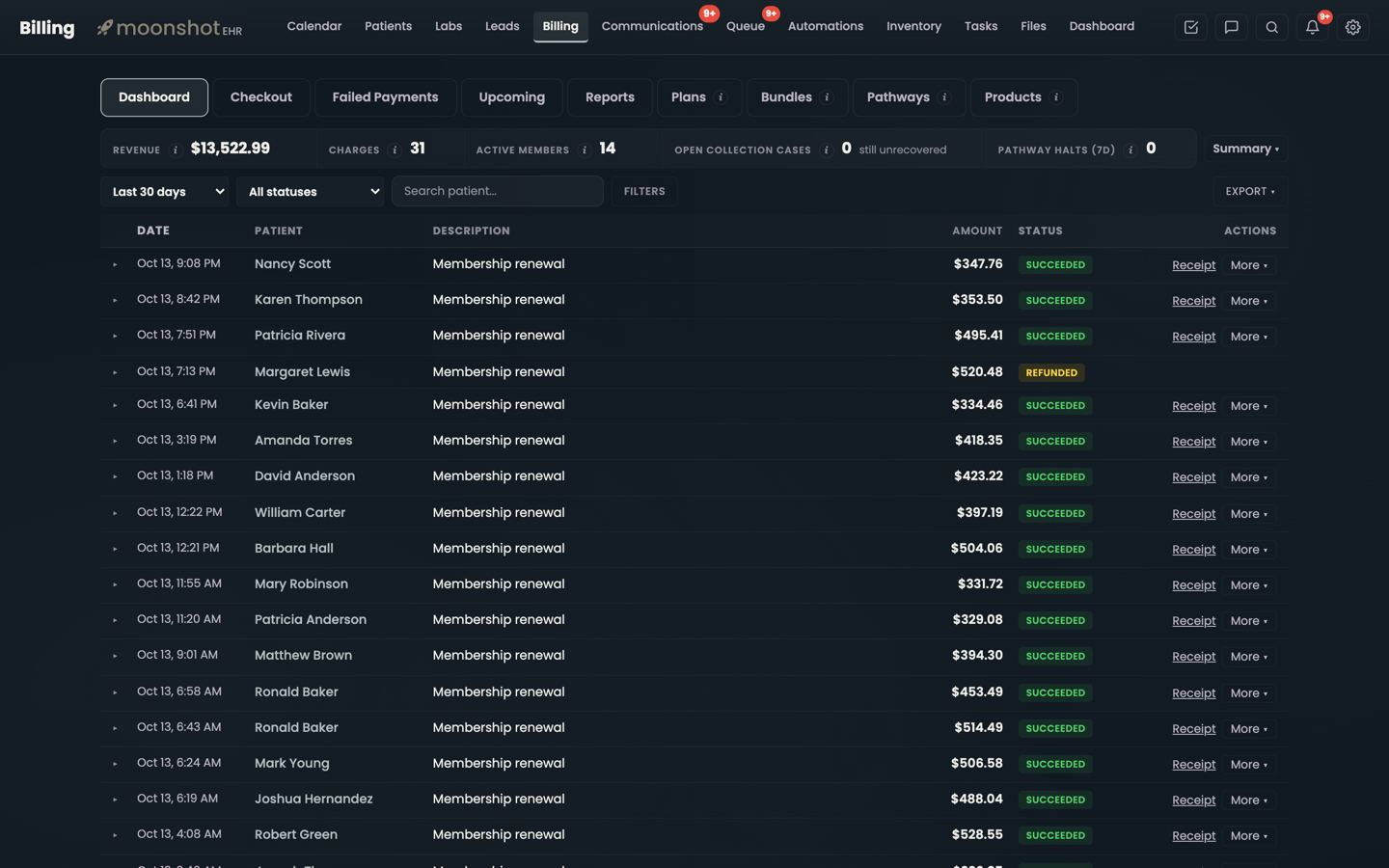
Task: Click the info icon on Pathways tab
Action: (944, 97)
